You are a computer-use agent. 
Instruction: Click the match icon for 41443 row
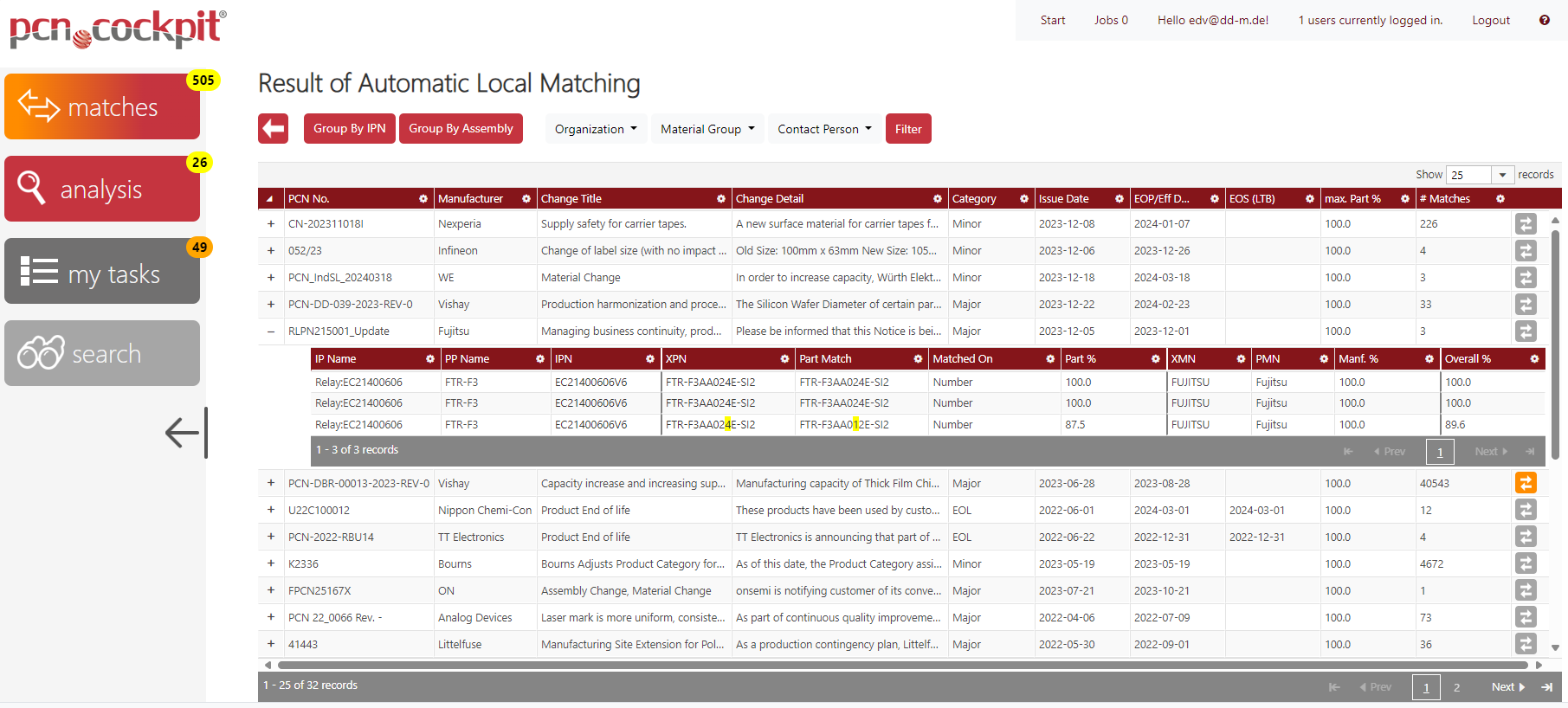click(1526, 644)
